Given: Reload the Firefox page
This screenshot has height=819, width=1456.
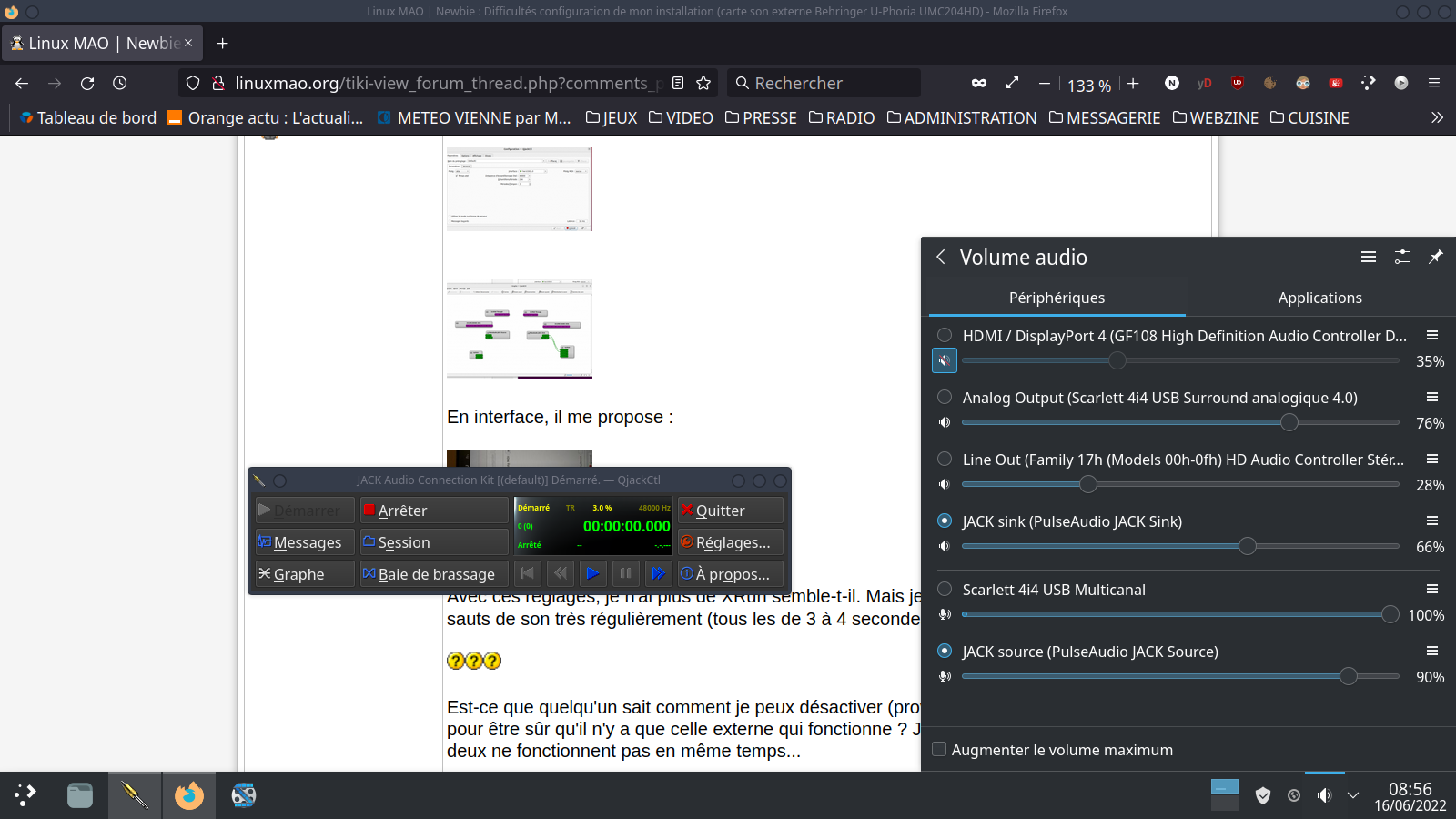Looking at the screenshot, I should coord(87,83).
